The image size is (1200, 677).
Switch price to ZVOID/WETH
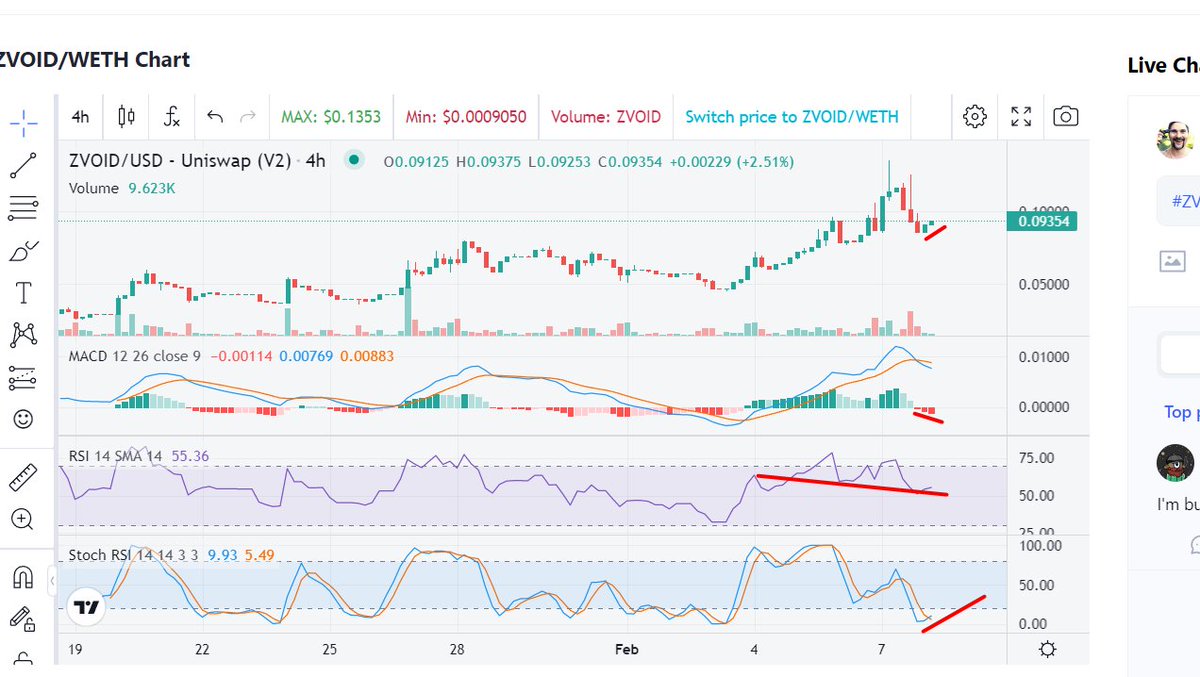pyautogui.click(x=792, y=117)
